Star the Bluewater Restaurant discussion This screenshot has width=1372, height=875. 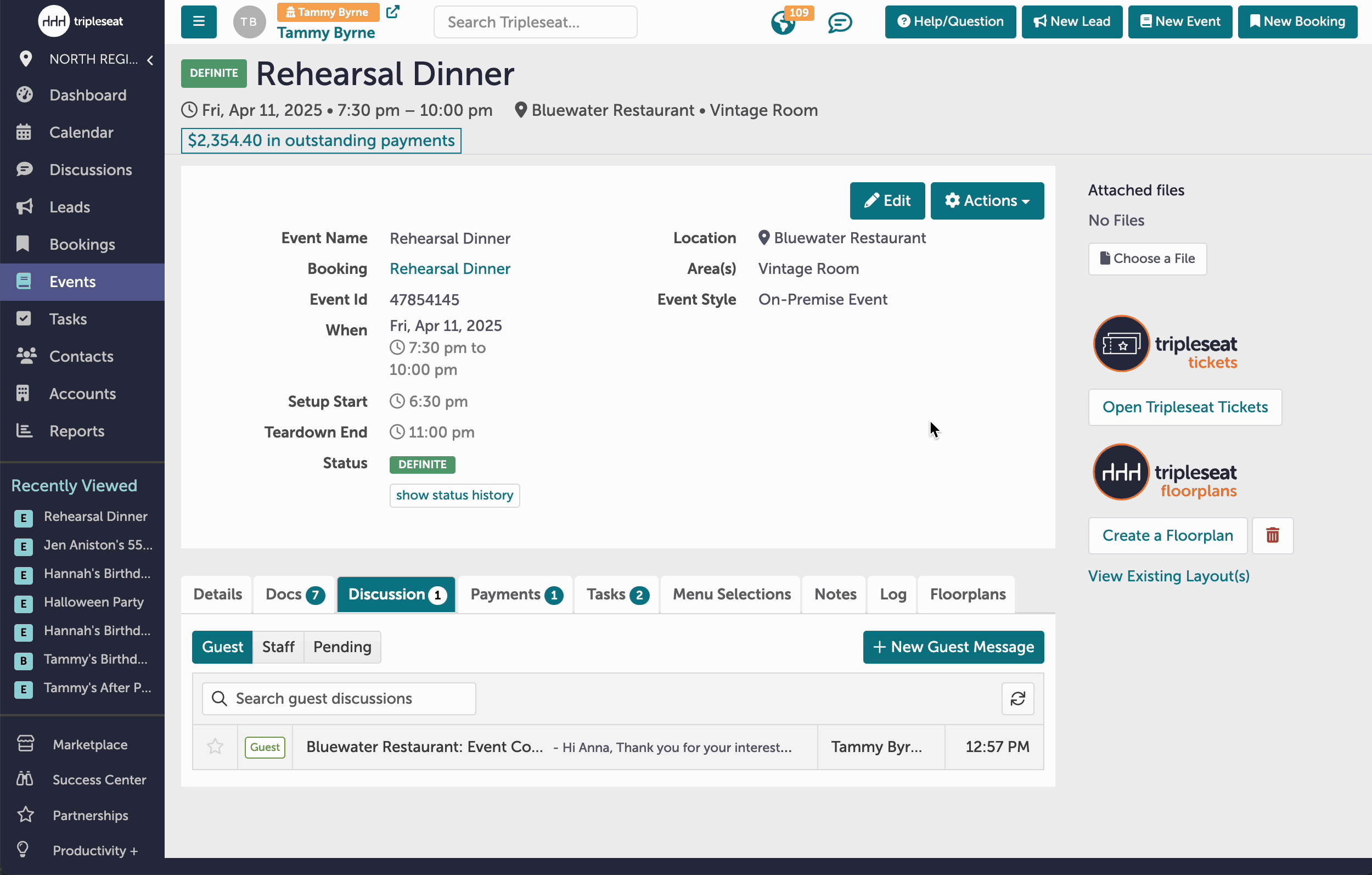215,747
